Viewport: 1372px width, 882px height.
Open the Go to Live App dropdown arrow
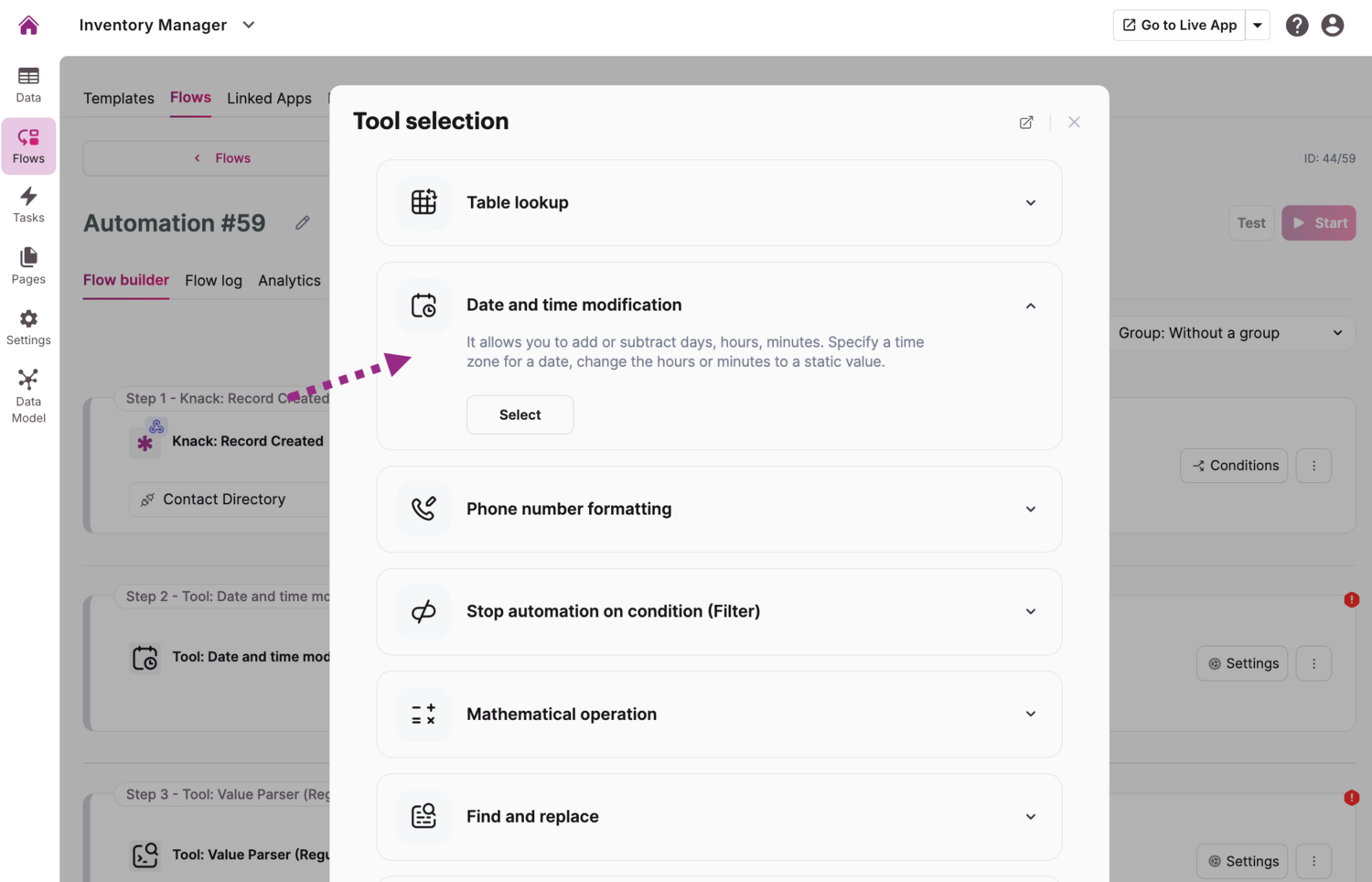tap(1258, 26)
